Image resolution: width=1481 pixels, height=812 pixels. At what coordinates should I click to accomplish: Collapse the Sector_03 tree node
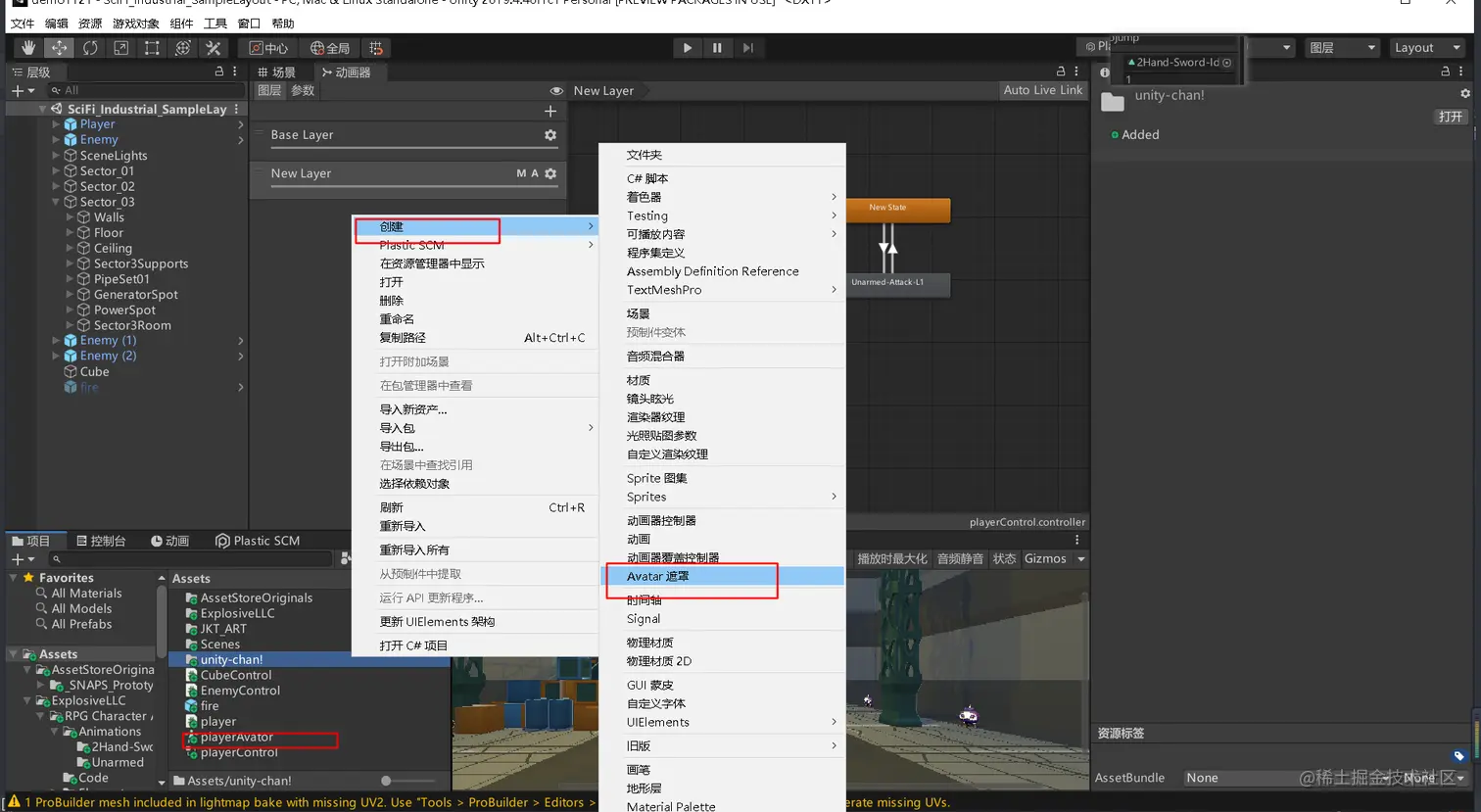[x=56, y=202]
